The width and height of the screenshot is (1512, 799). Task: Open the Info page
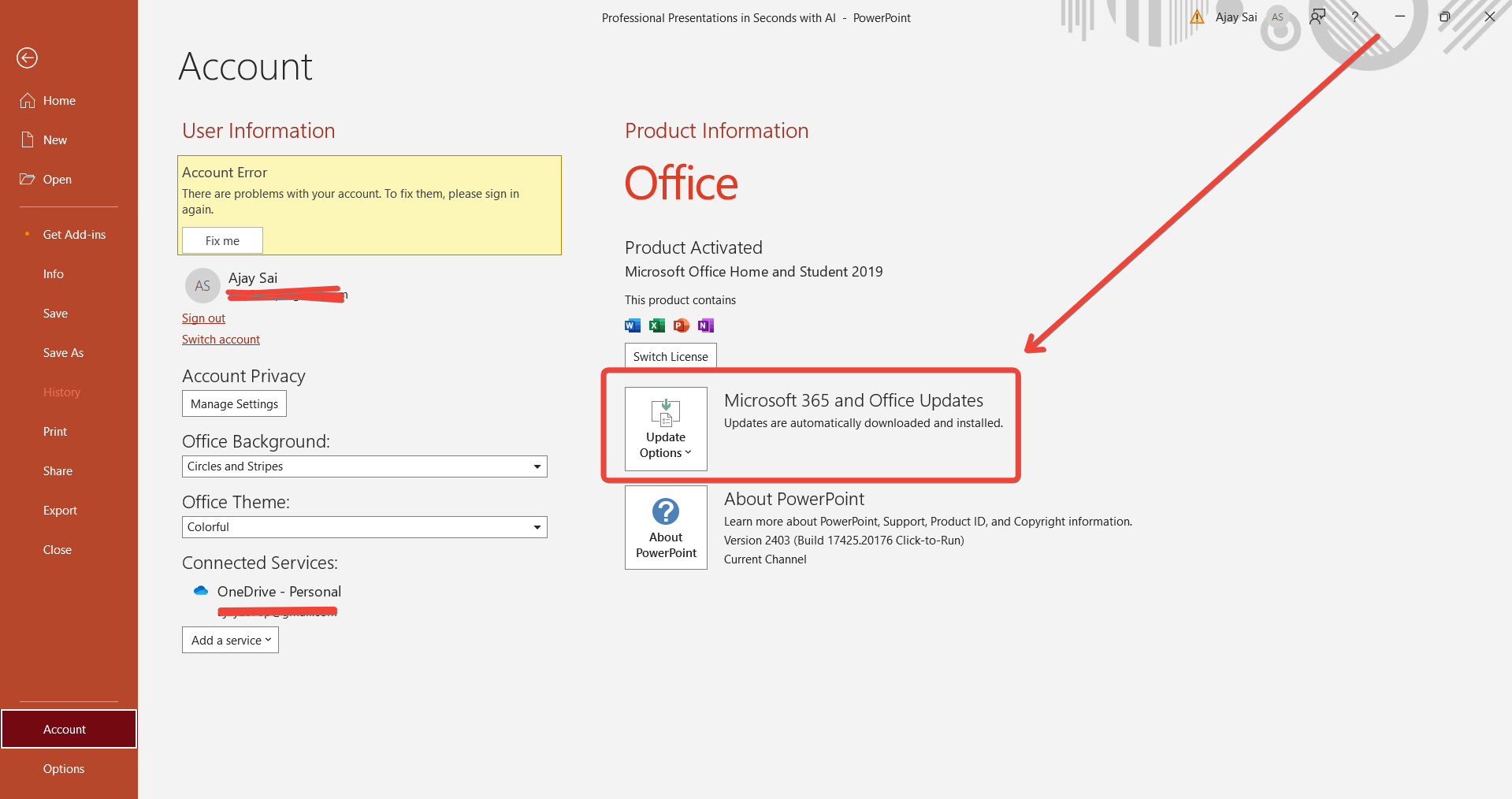click(69, 273)
